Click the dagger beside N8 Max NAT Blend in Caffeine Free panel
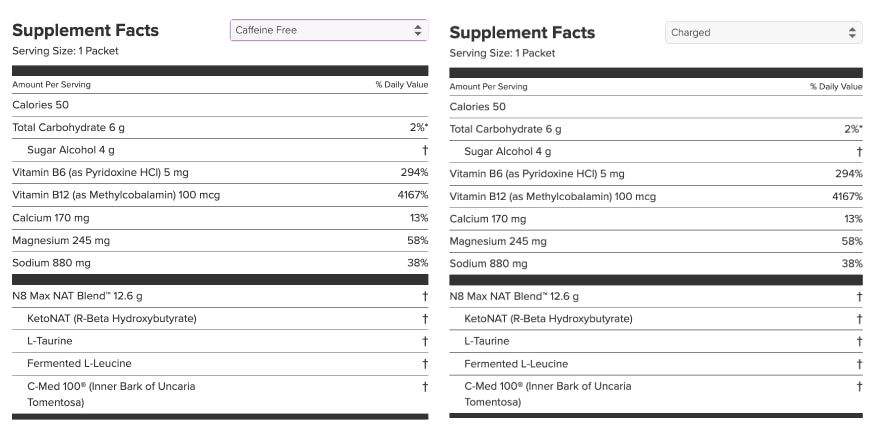The image size is (877, 426). click(424, 296)
